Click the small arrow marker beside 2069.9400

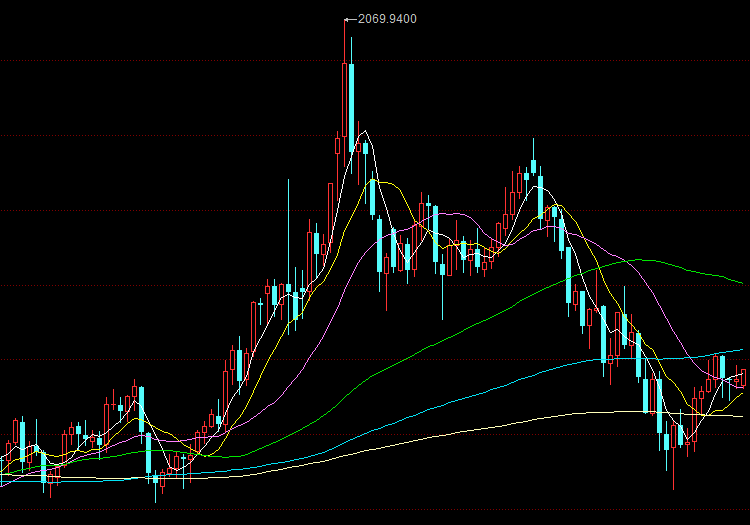pos(351,20)
